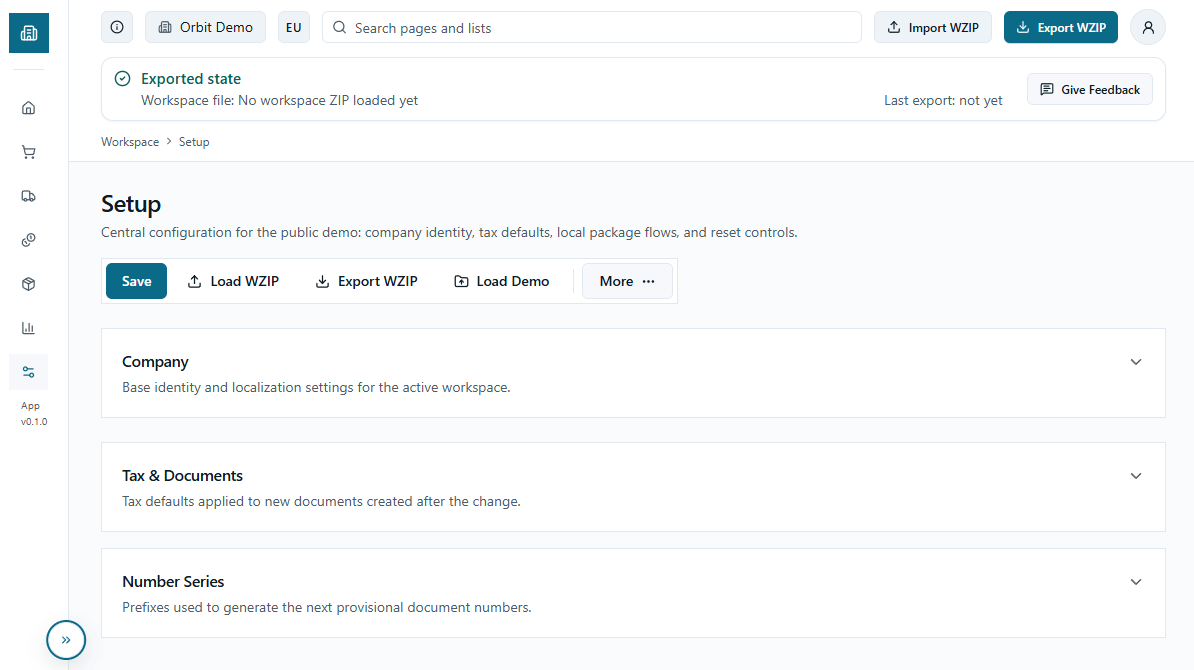Click Load Demo in the toolbar
Image resolution: width=1194 pixels, height=670 pixels.
(502, 281)
